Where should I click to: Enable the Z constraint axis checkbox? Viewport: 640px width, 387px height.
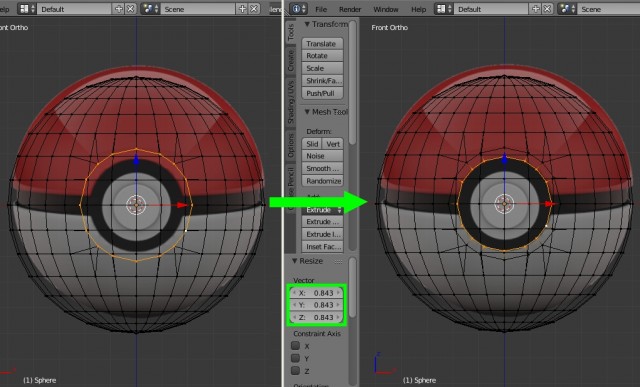point(296,371)
